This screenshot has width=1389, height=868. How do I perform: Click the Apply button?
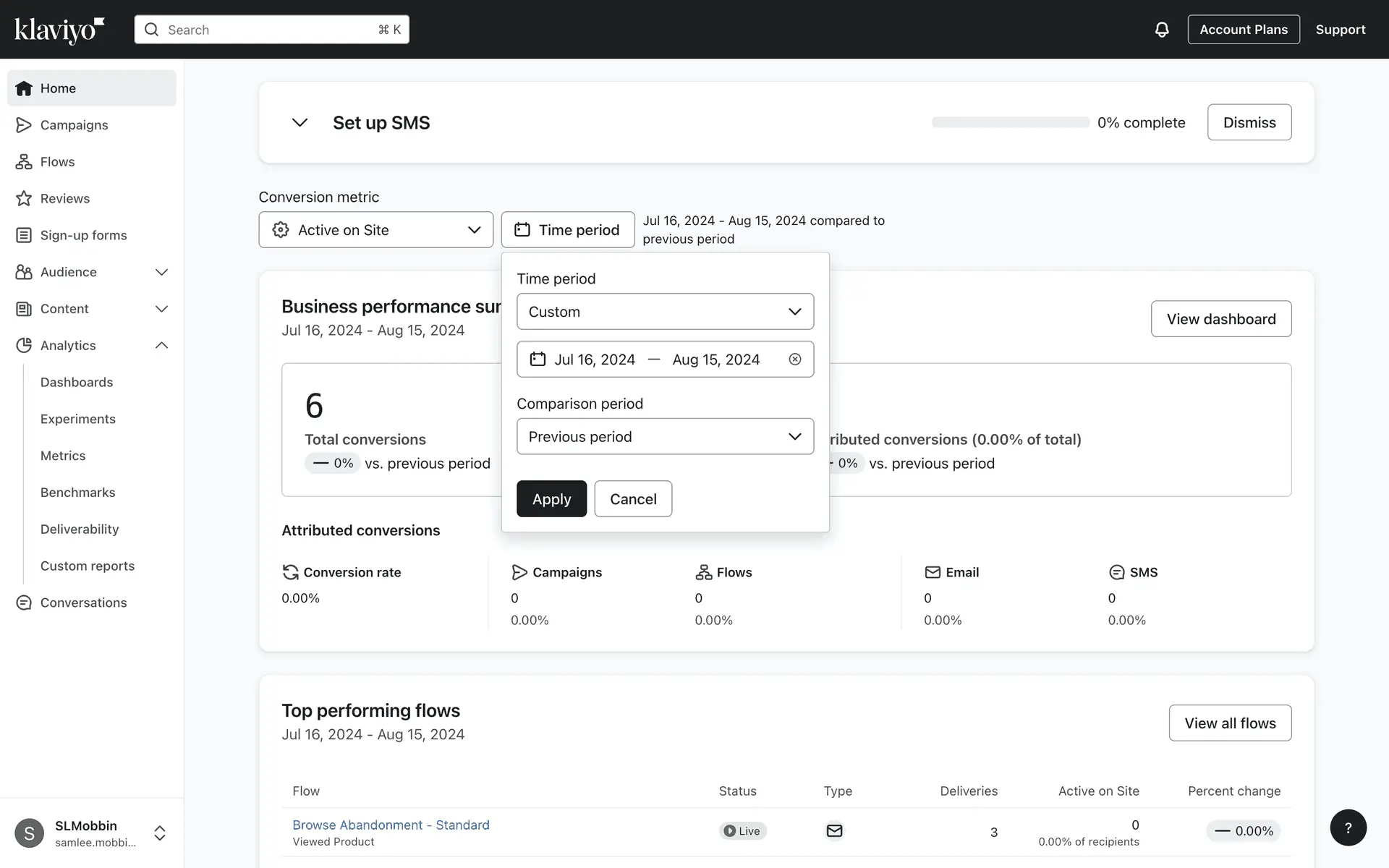pyautogui.click(x=551, y=499)
